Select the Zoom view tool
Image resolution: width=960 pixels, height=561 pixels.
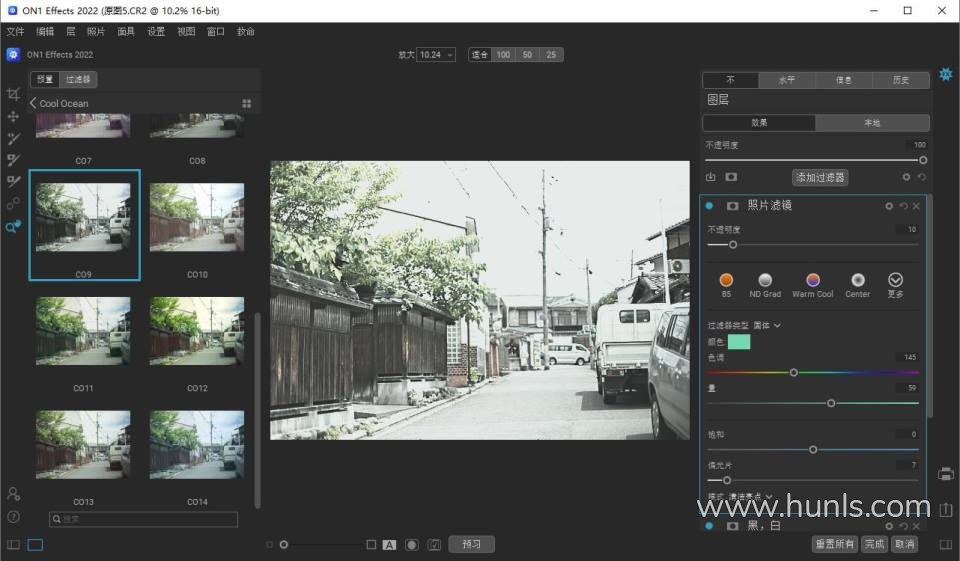[x=13, y=227]
